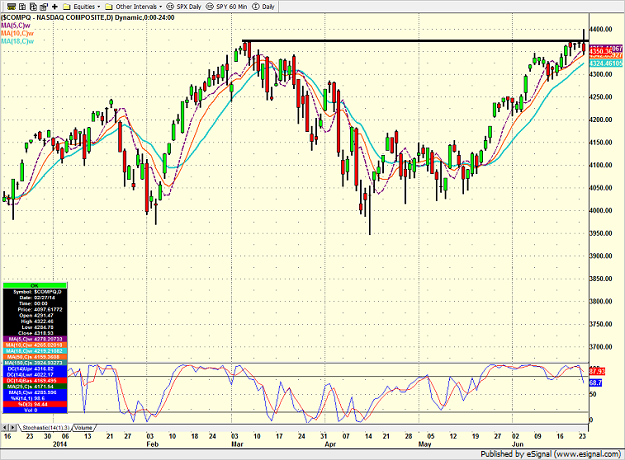Viewport: 625px width, 460px height.
Task: Open the Equities dropdown arrow
Action: [98, 7]
